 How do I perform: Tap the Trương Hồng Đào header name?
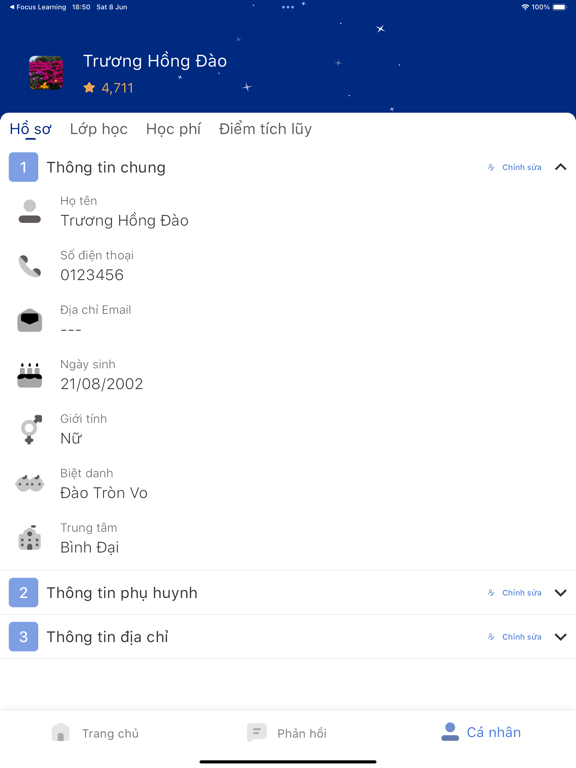coord(155,61)
